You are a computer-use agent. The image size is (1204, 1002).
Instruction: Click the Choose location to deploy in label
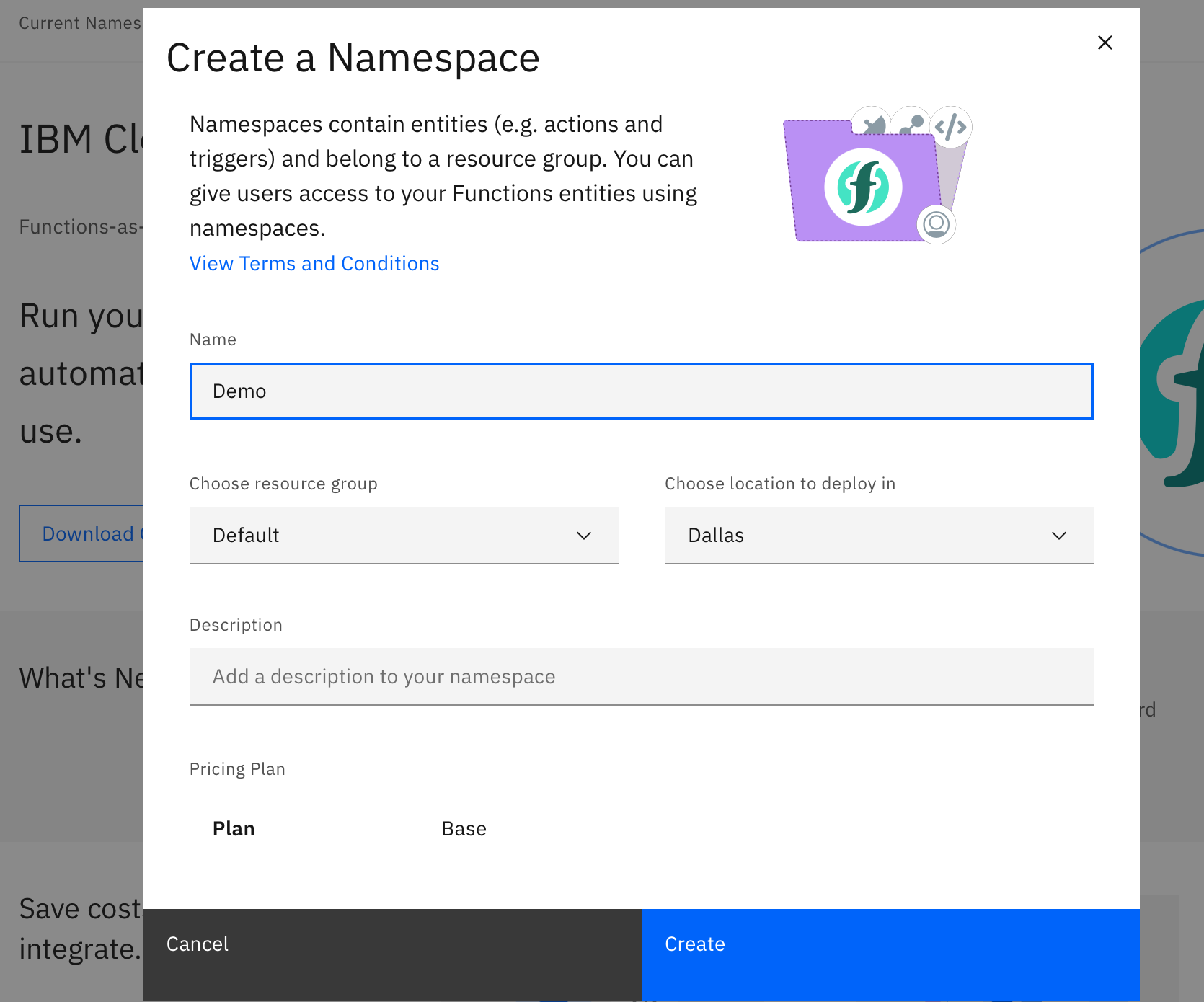780,484
